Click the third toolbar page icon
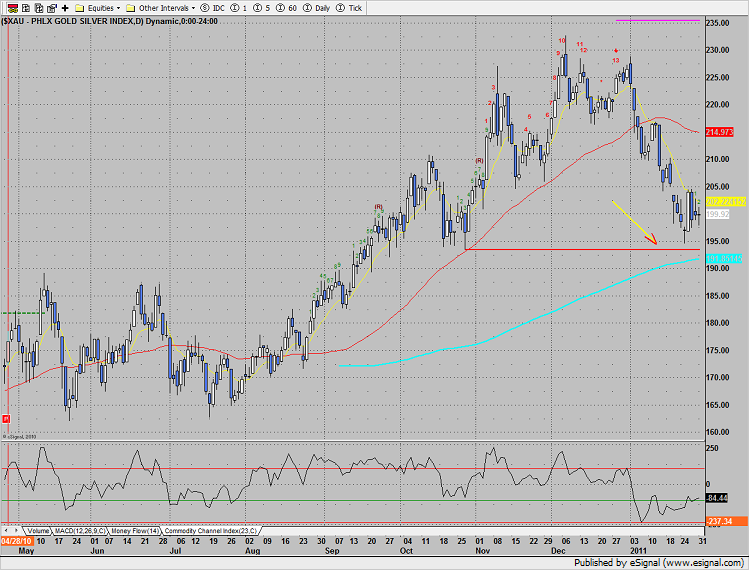The height and width of the screenshot is (570, 749). click(x=37, y=6)
